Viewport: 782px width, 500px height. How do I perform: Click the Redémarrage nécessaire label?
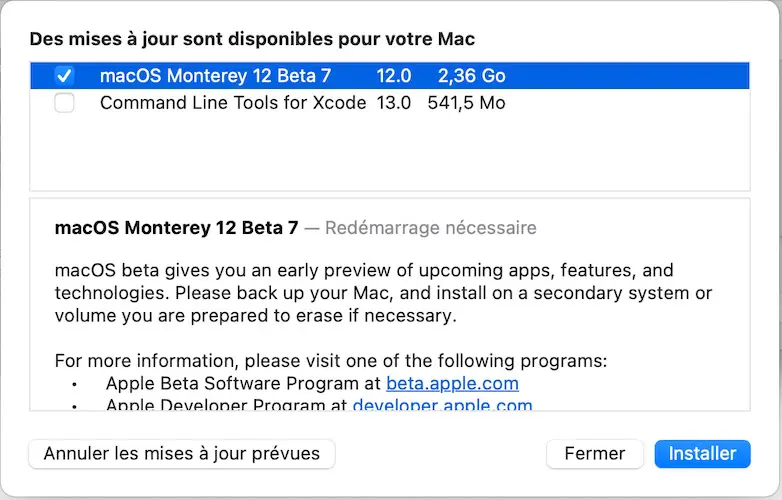click(430, 228)
